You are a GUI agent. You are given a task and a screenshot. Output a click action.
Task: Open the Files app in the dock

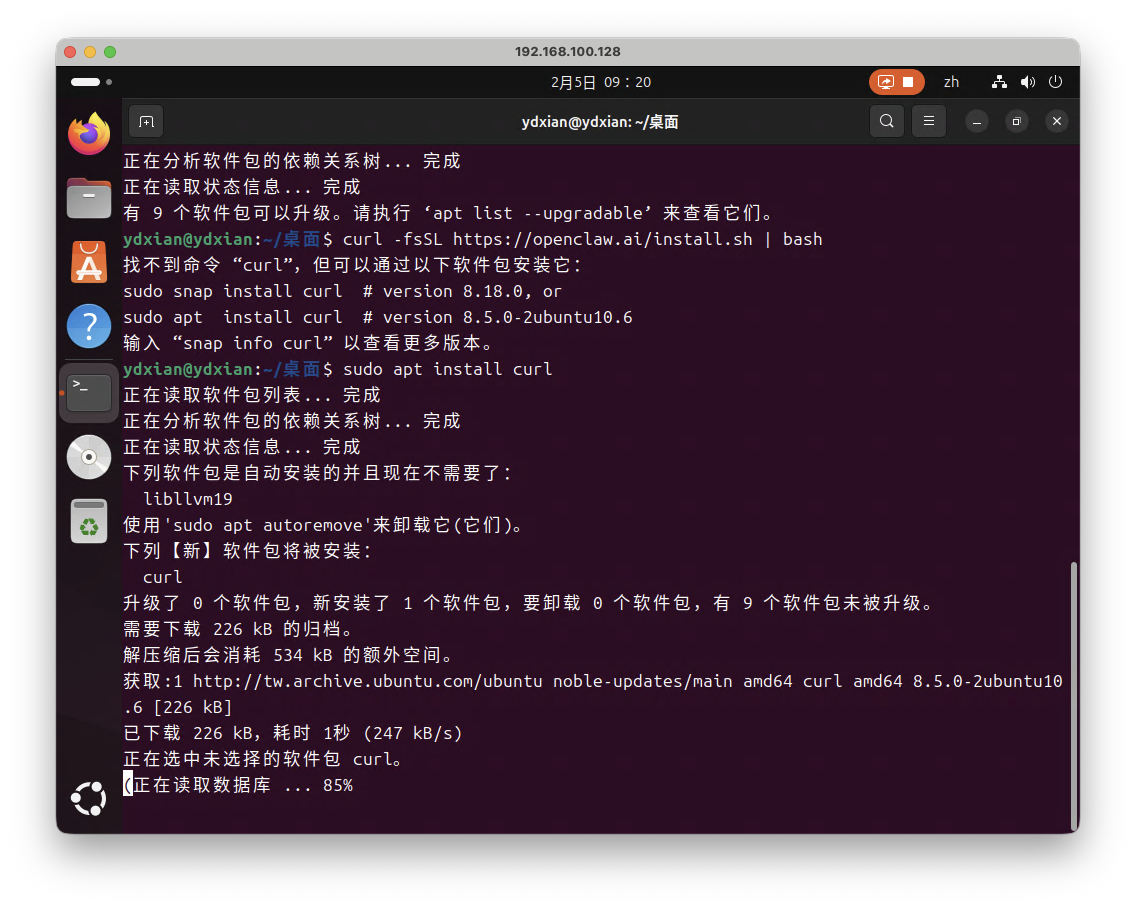[x=88, y=198]
